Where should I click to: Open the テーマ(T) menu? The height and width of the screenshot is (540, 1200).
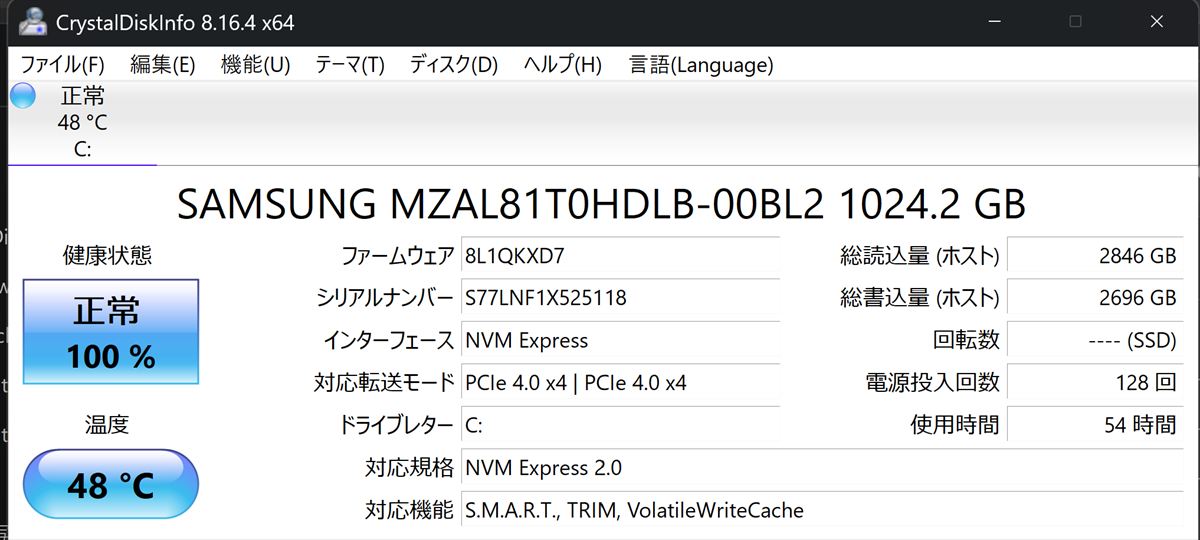coord(350,65)
